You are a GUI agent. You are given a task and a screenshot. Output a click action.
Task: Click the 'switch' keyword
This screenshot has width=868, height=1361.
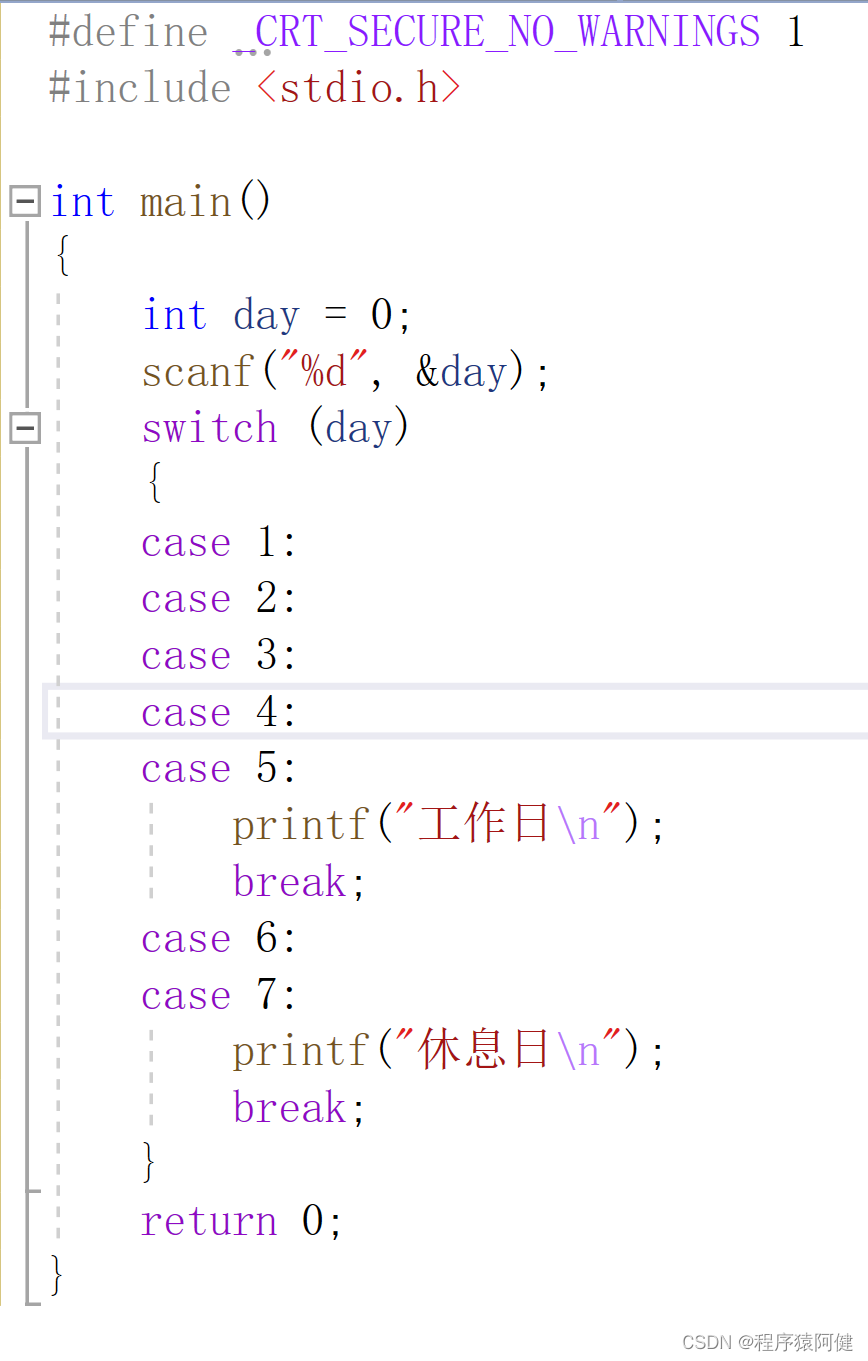[210, 429]
